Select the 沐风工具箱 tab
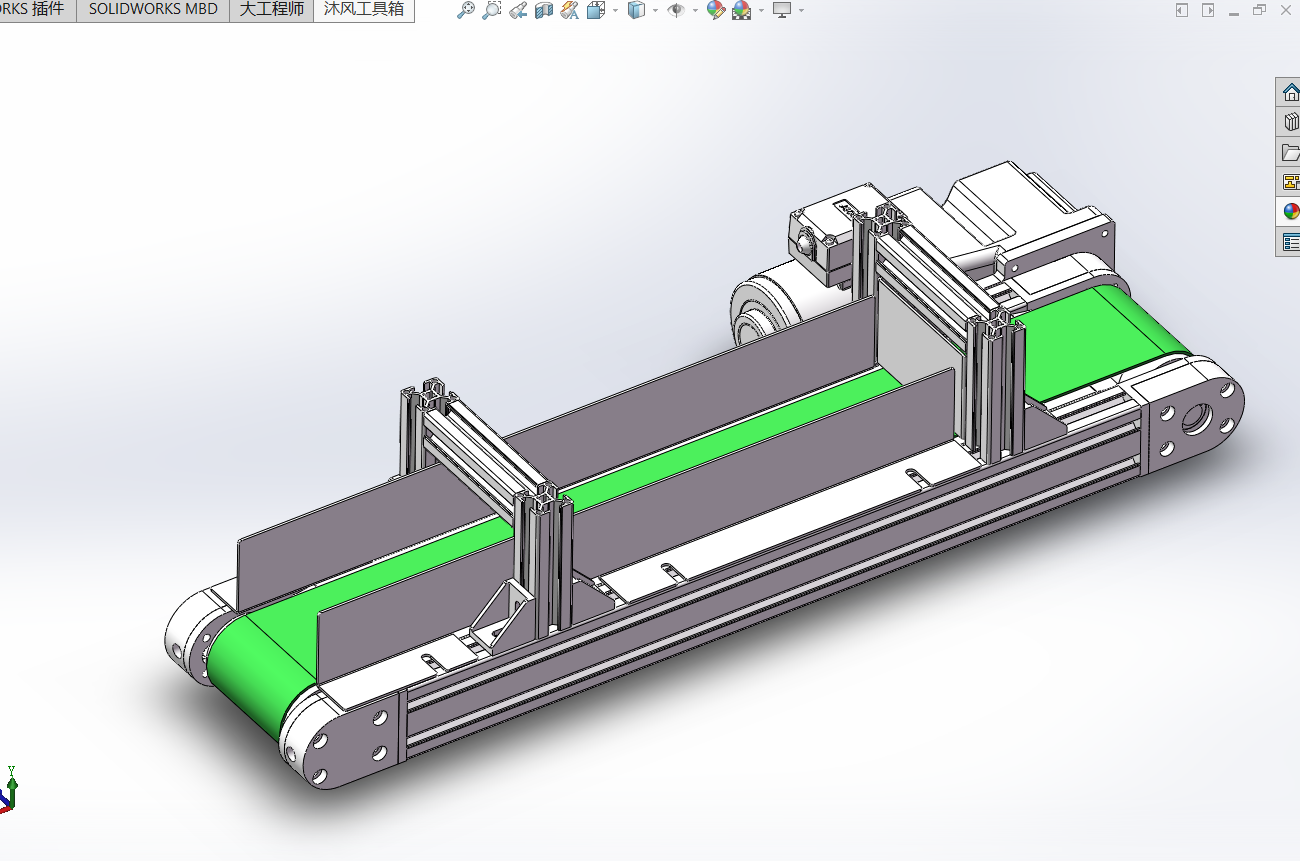Image resolution: width=1300 pixels, height=861 pixels. coord(364,9)
